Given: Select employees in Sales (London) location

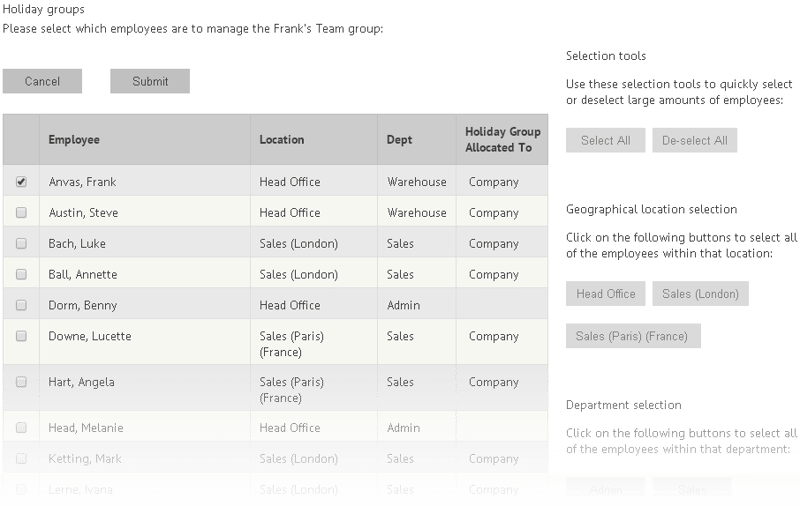Looking at the screenshot, I should tap(701, 294).
